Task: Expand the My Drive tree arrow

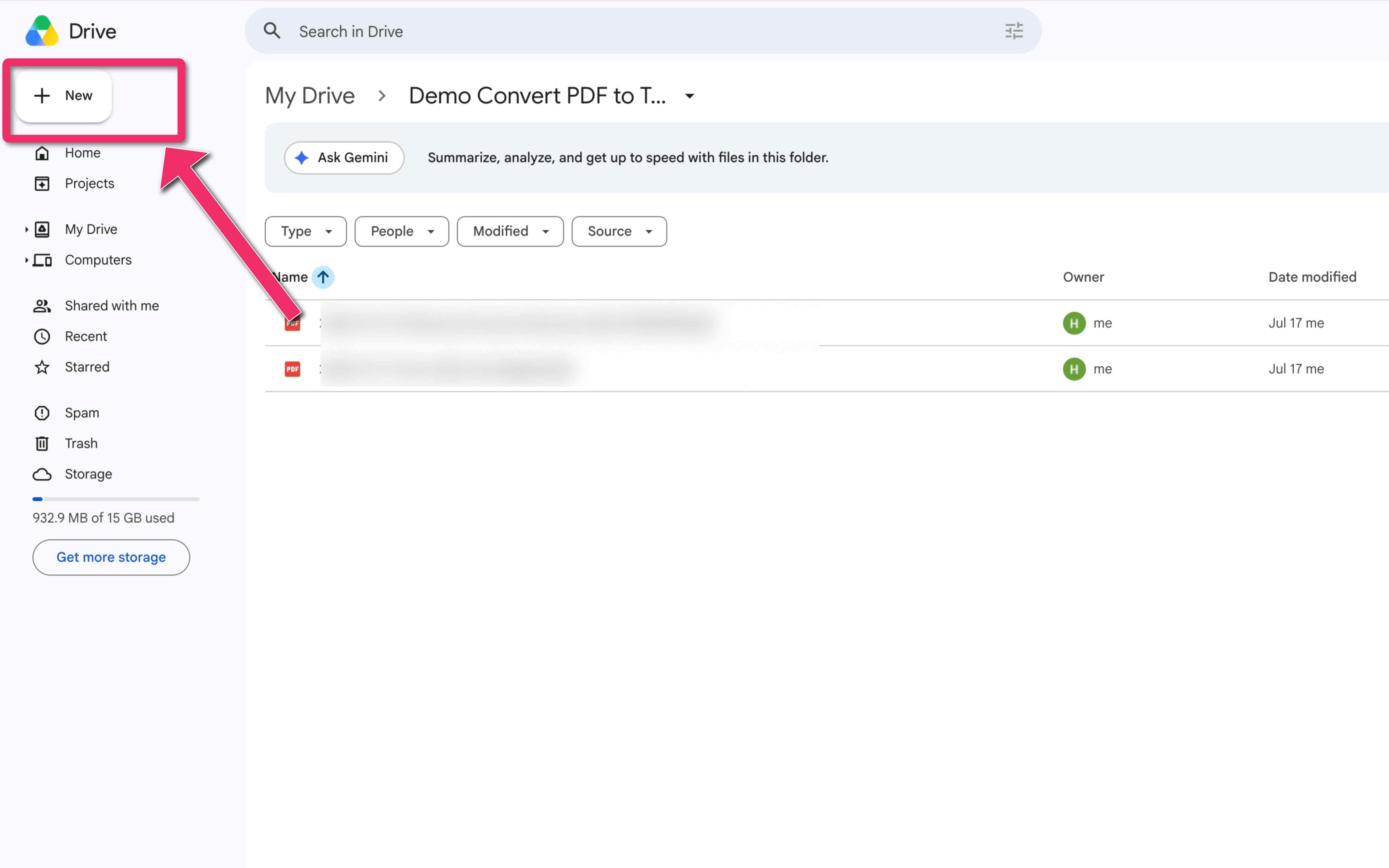Action: pyautogui.click(x=26, y=230)
